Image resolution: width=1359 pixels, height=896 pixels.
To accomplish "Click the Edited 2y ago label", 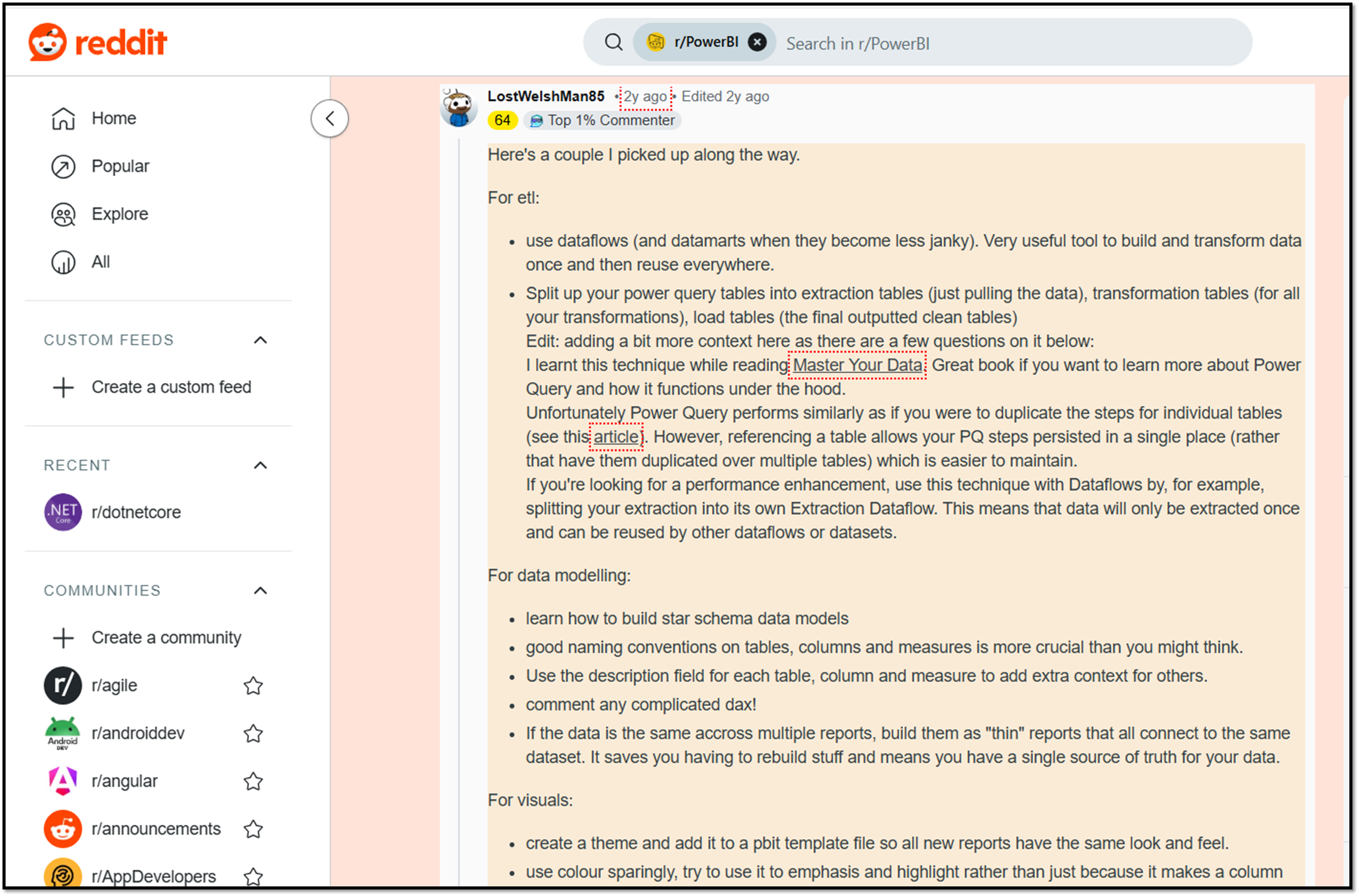I will point(725,97).
